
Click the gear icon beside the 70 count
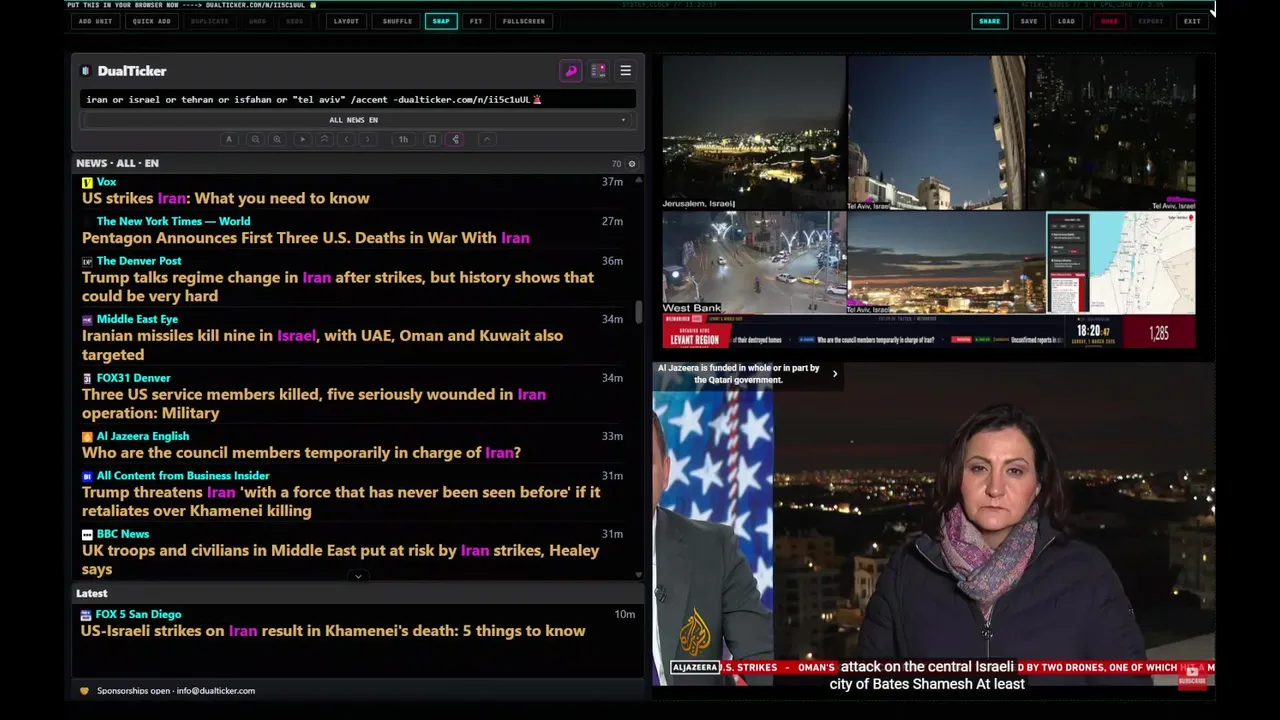[x=631, y=163]
